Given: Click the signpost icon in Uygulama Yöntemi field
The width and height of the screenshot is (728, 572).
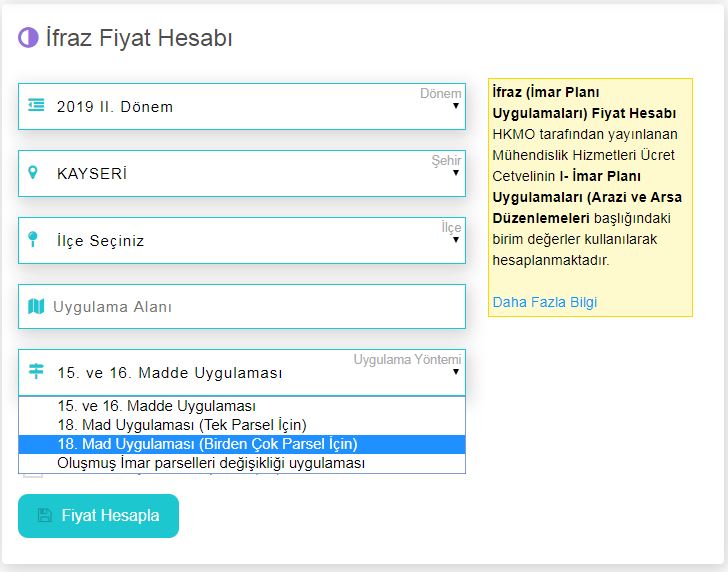Looking at the screenshot, I should (36, 372).
